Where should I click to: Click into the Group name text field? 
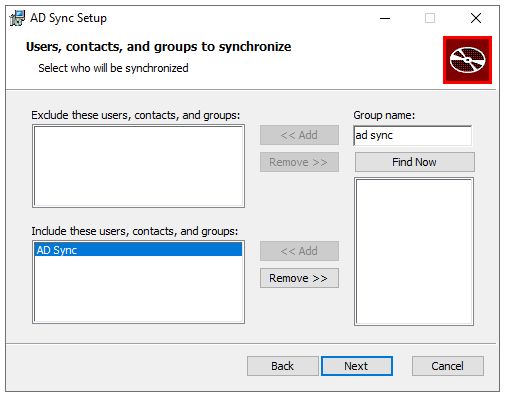tap(413, 135)
